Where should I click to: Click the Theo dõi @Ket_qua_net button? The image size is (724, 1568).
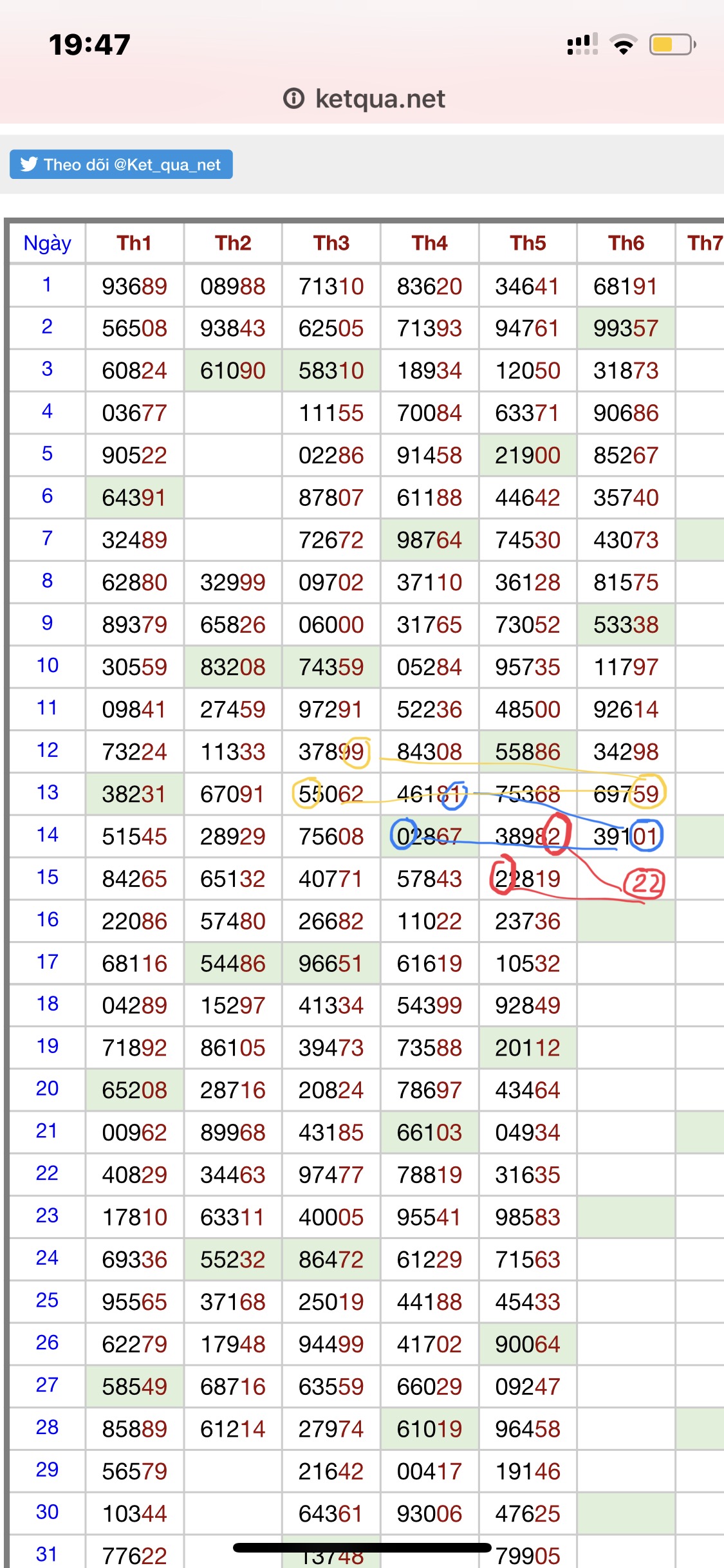121,165
